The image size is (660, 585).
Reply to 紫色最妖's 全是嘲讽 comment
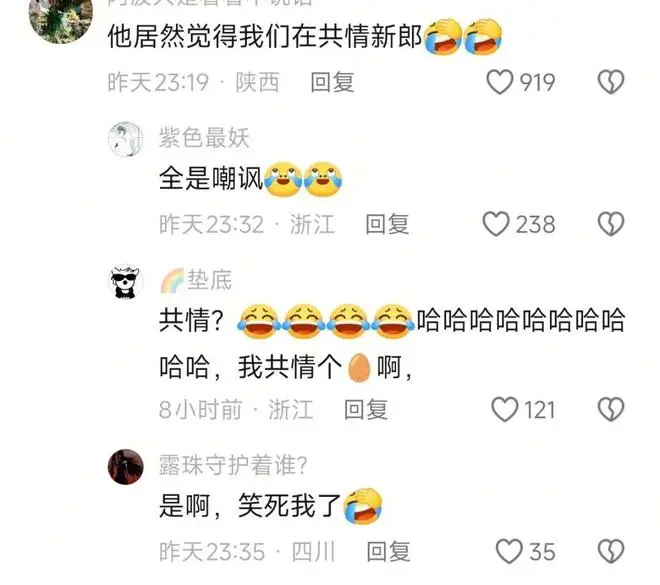pos(387,224)
